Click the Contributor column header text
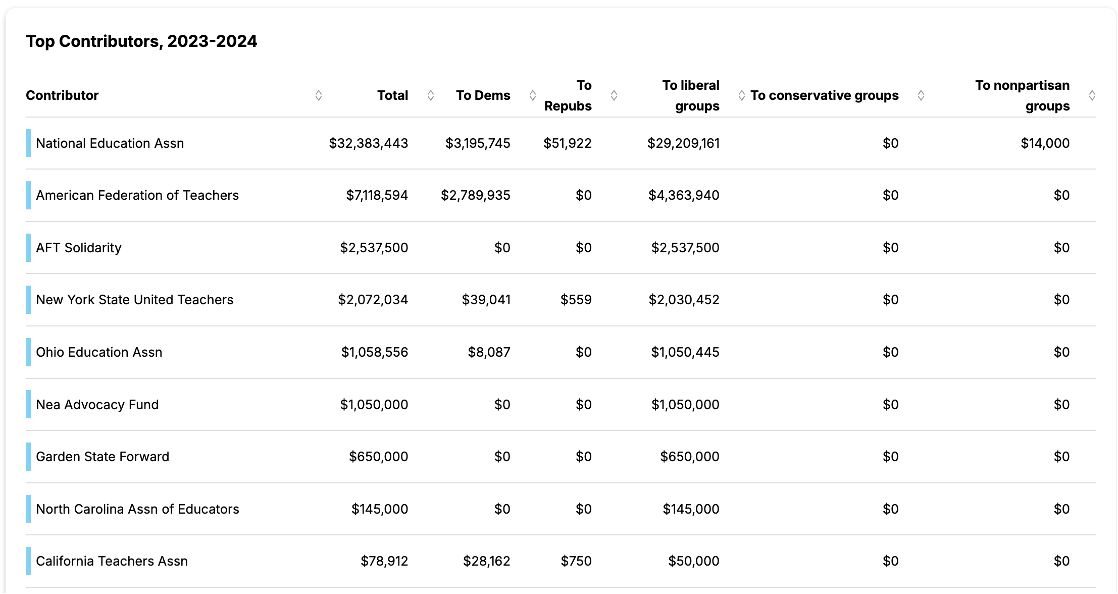Image resolution: width=1118 pixels, height=594 pixels. (62, 96)
